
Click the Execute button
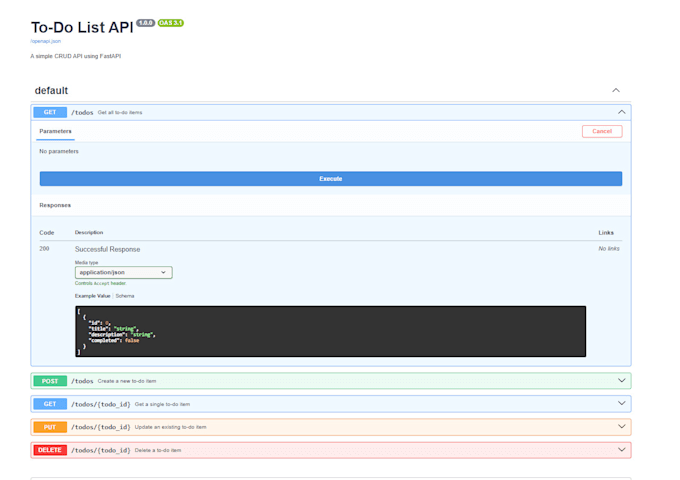(330, 179)
